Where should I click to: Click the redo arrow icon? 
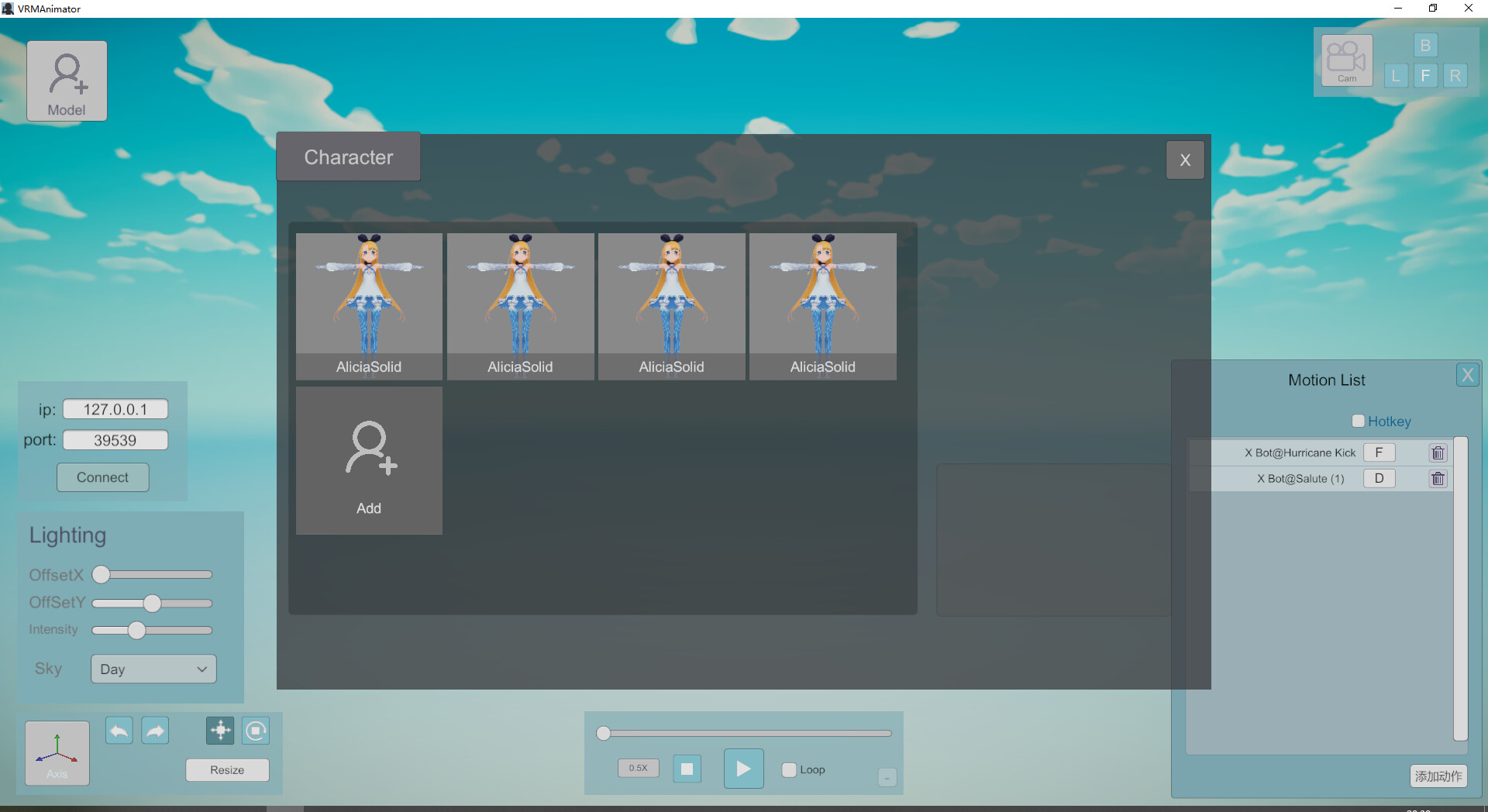point(155,730)
